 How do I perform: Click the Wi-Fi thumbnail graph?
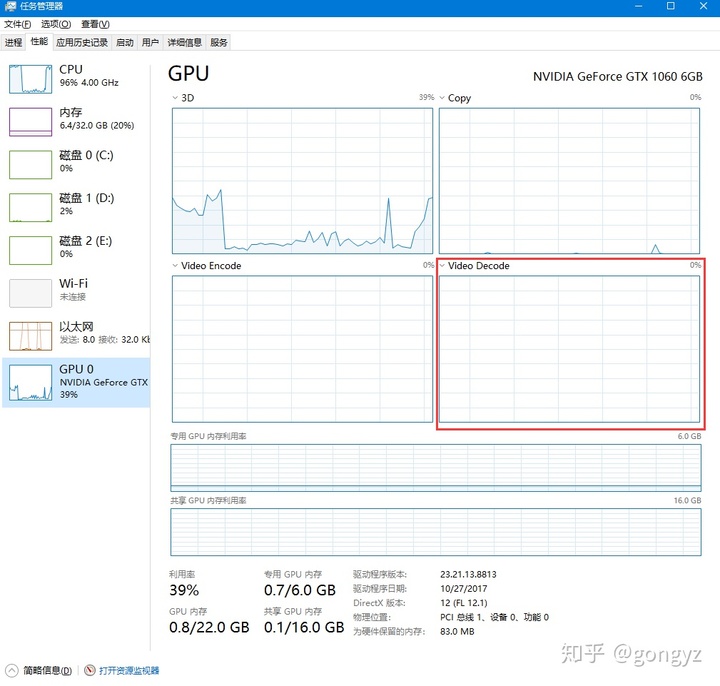(30, 293)
